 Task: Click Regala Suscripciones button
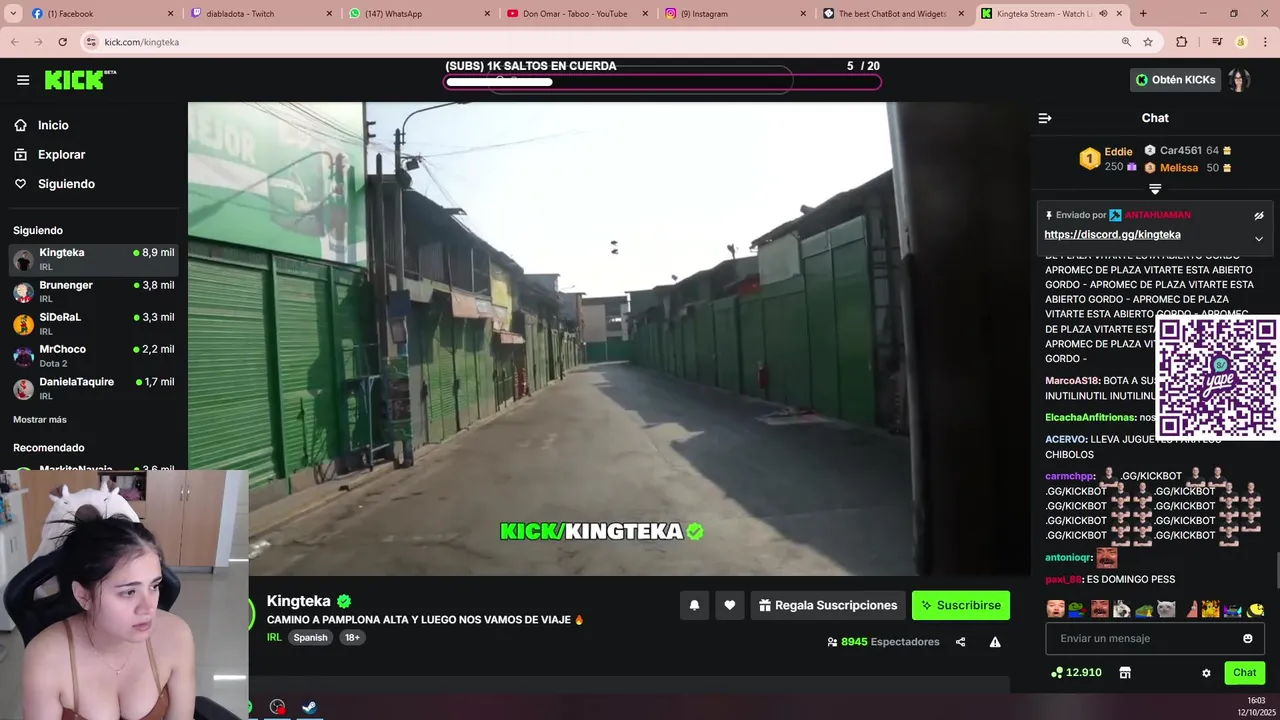828,605
